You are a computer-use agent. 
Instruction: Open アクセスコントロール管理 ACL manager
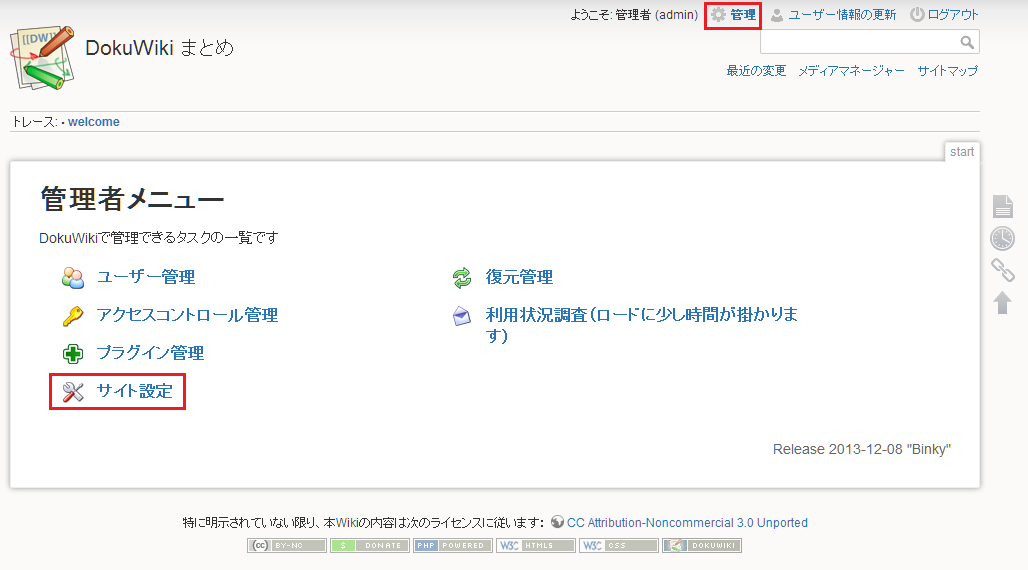coord(187,316)
